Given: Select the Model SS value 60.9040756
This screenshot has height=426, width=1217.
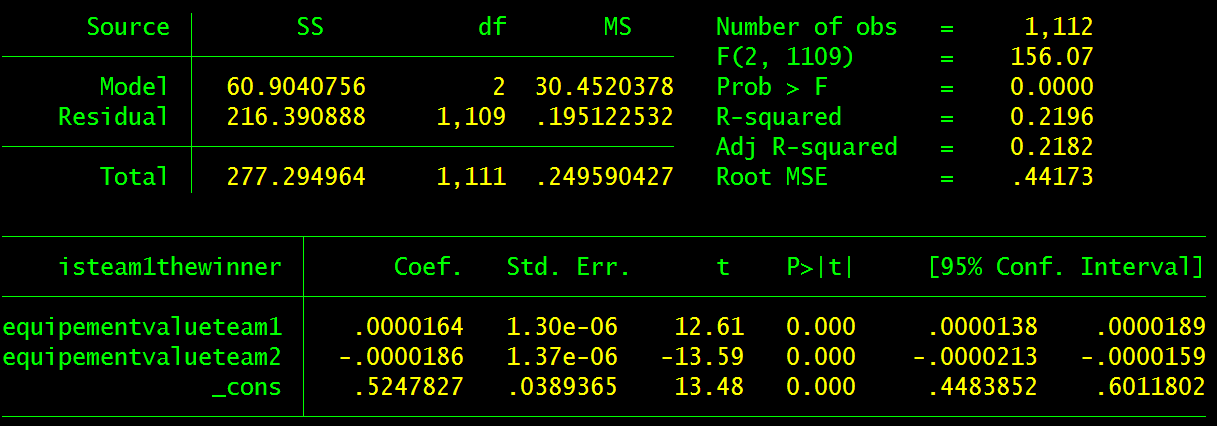Looking at the screenshot, I should [296, 87].
